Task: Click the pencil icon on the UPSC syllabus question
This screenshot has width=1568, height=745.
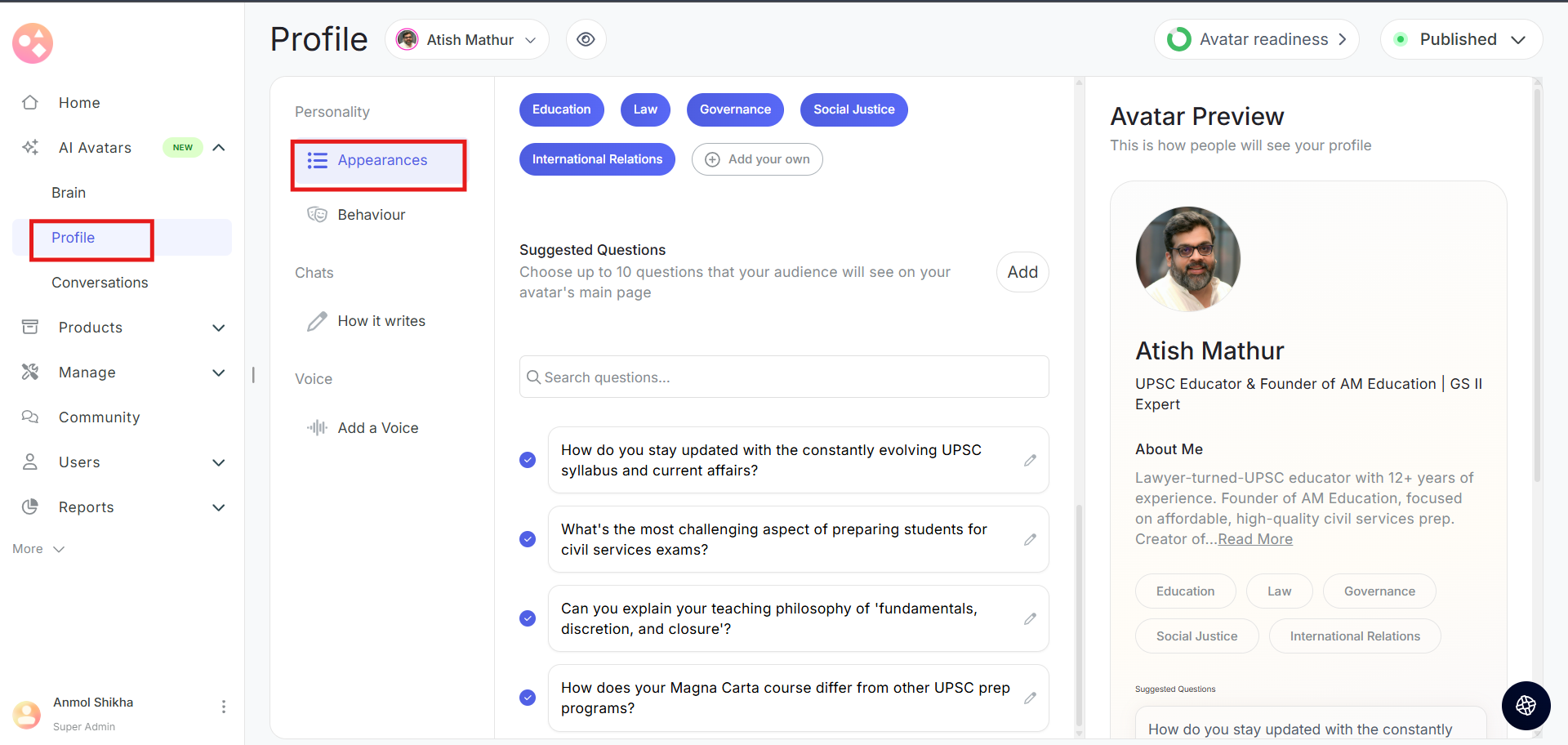Action: tap(1030, 461)
